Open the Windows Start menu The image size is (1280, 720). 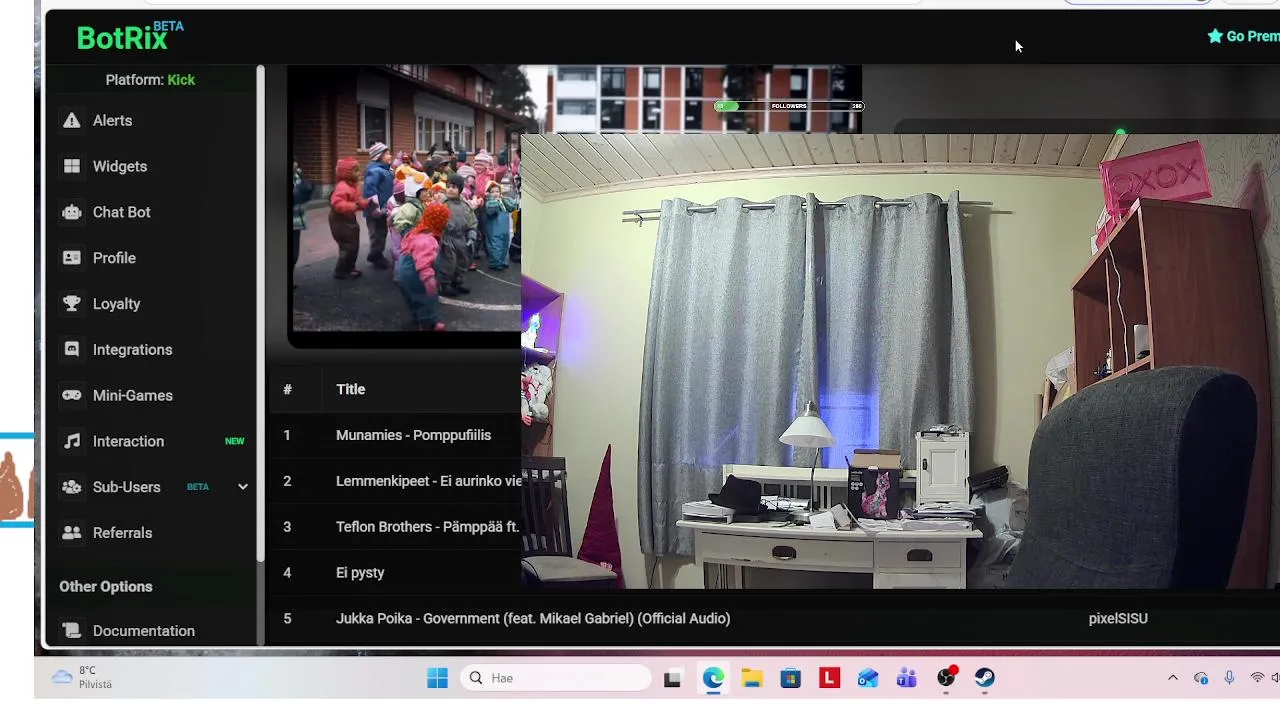(437, 678)
